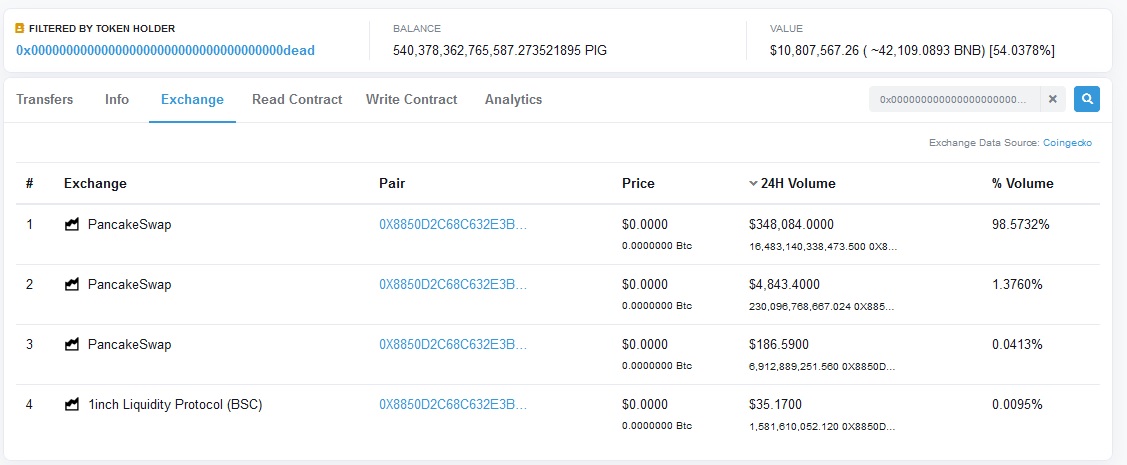This screenshot has width=1127, height=465.
Task: Switch to the Analytics tab
Action: pyautogui.click(x=513, y=100)
